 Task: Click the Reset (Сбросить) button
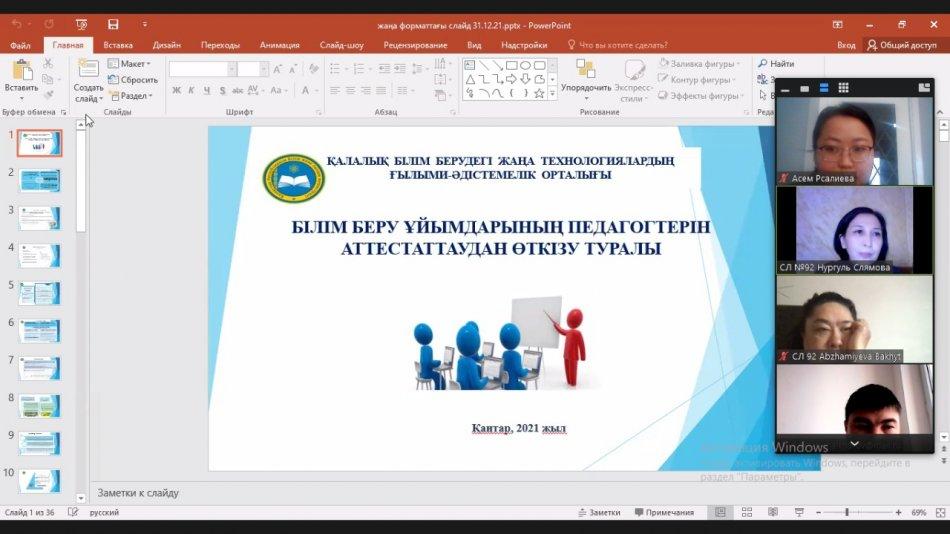pyautogui.click(x=134, y=80)
